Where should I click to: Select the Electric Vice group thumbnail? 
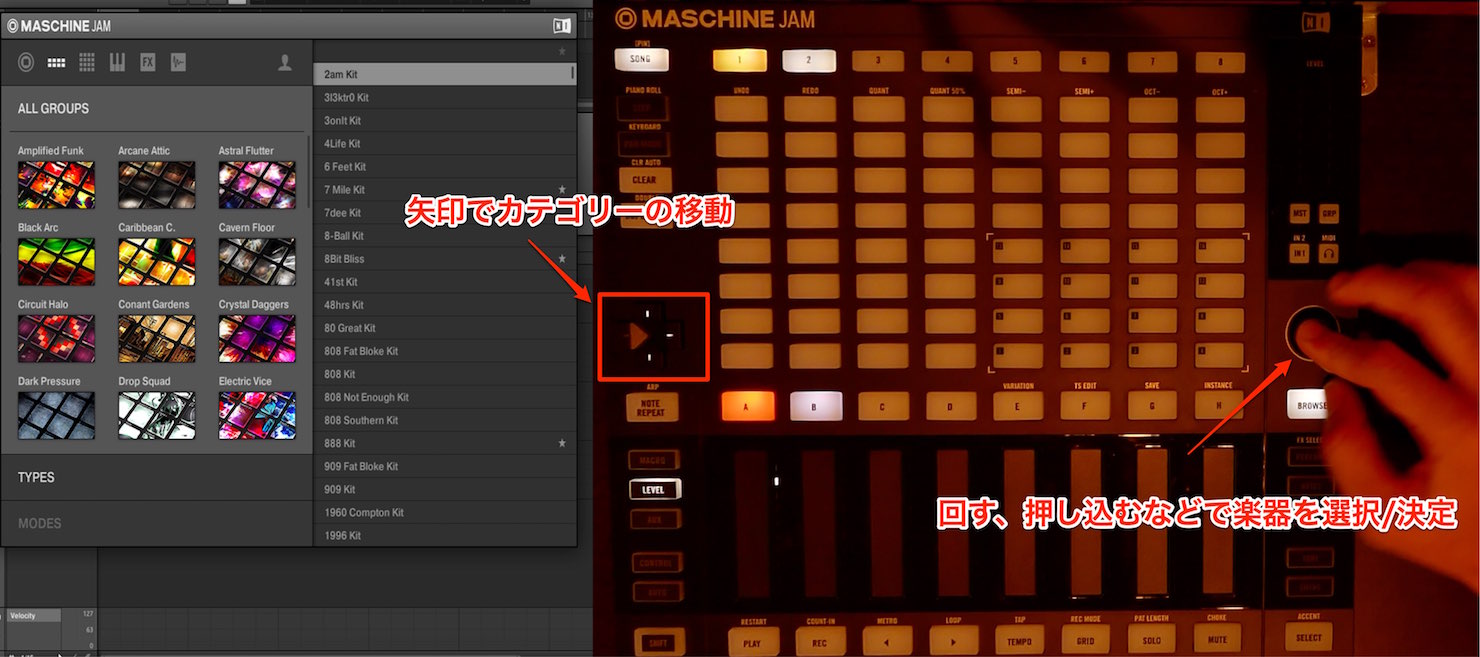[257, 415]
